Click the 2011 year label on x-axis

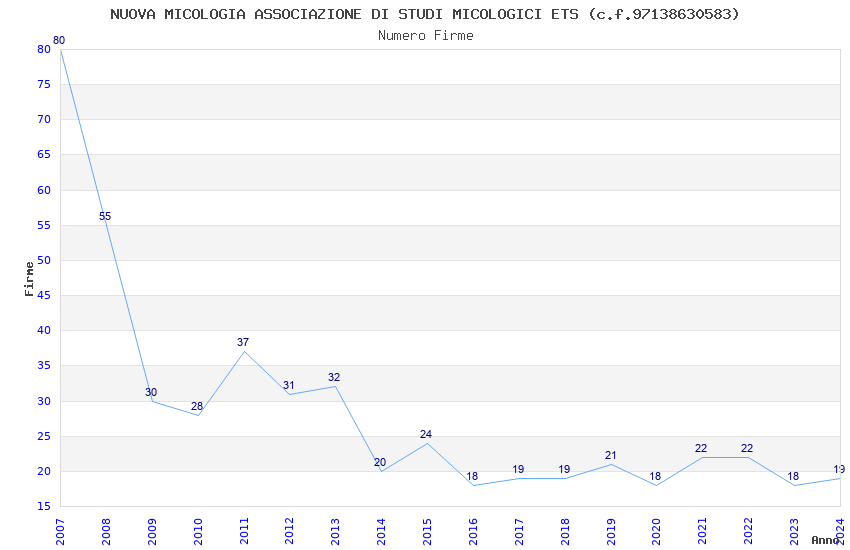pos(244,532)
